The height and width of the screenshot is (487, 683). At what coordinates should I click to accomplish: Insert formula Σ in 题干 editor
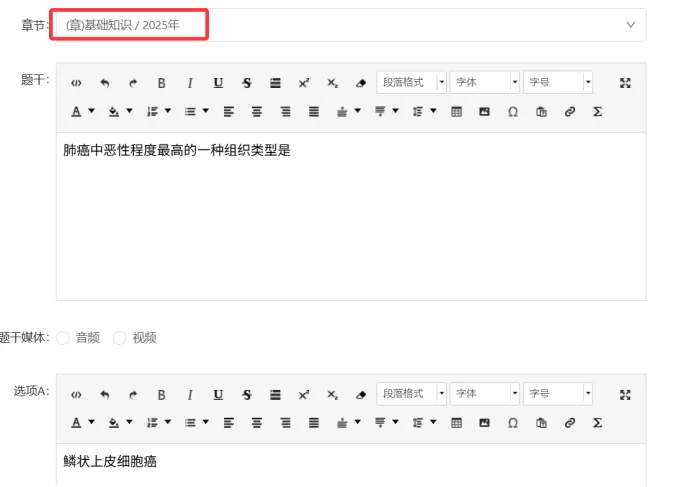tap(598, 112)
